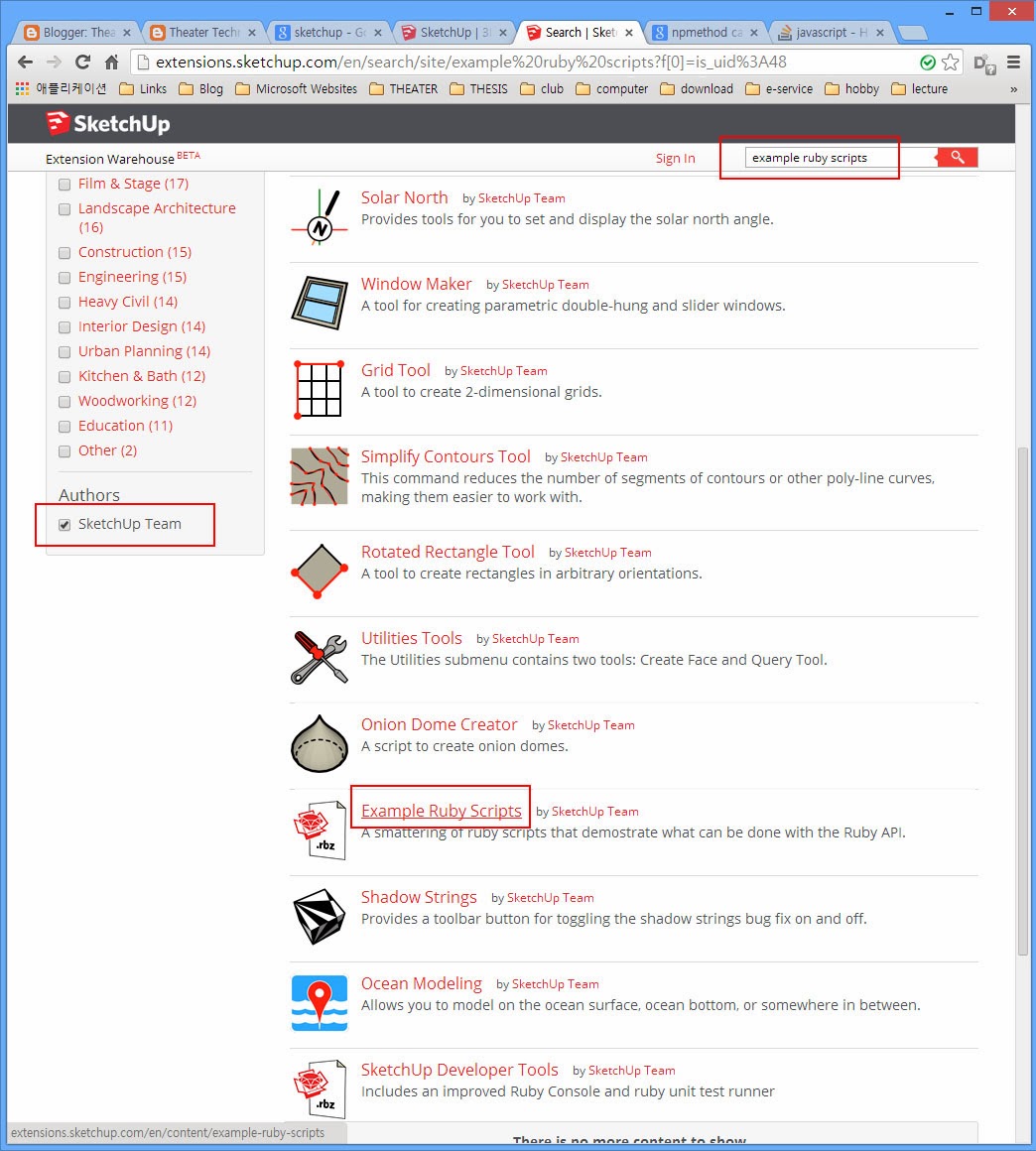
Task: Switch to the sketchup Google tab
Action: coord(328,33)
